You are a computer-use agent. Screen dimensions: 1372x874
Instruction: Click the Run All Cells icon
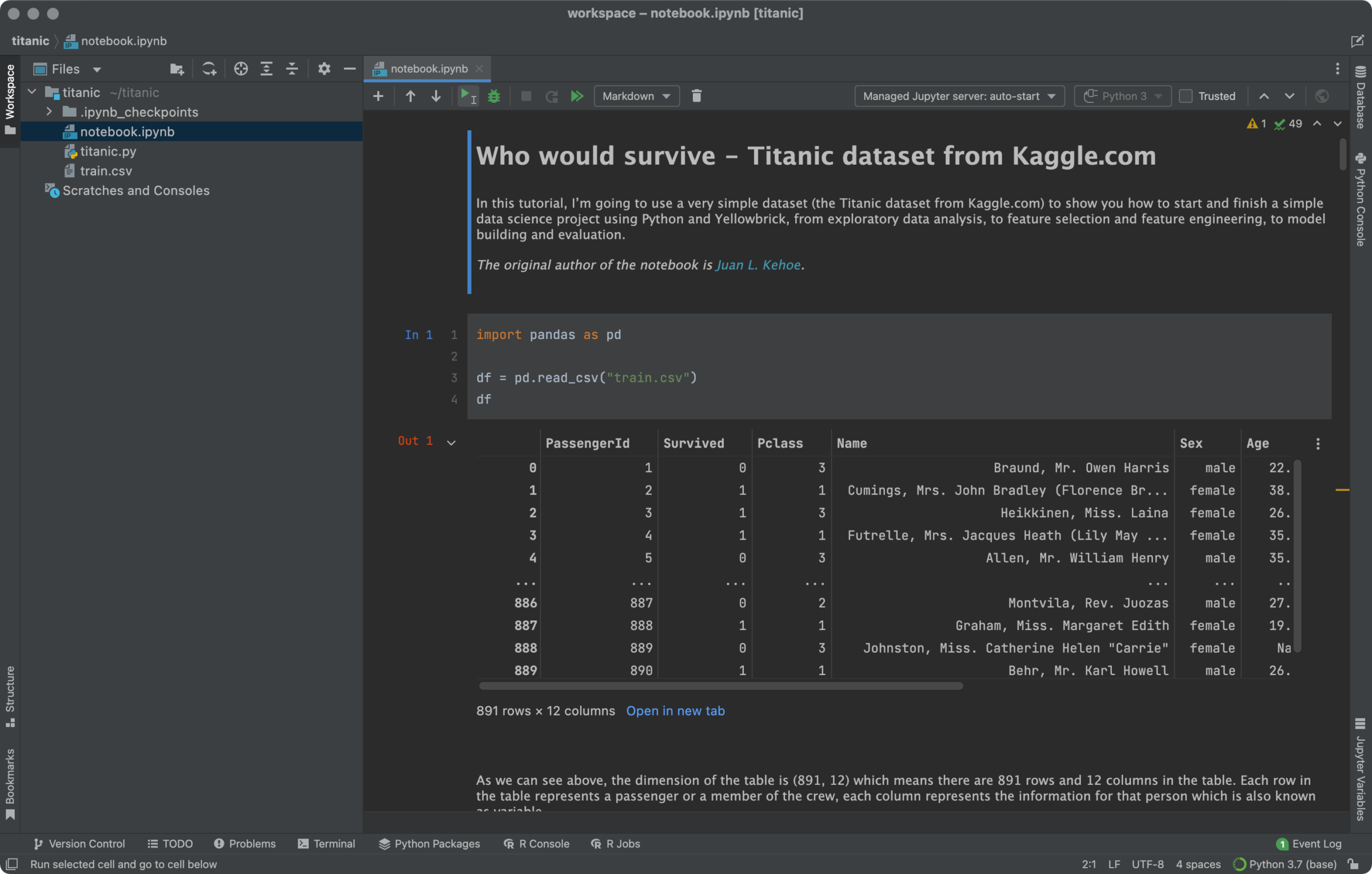(x=578, y=96)
